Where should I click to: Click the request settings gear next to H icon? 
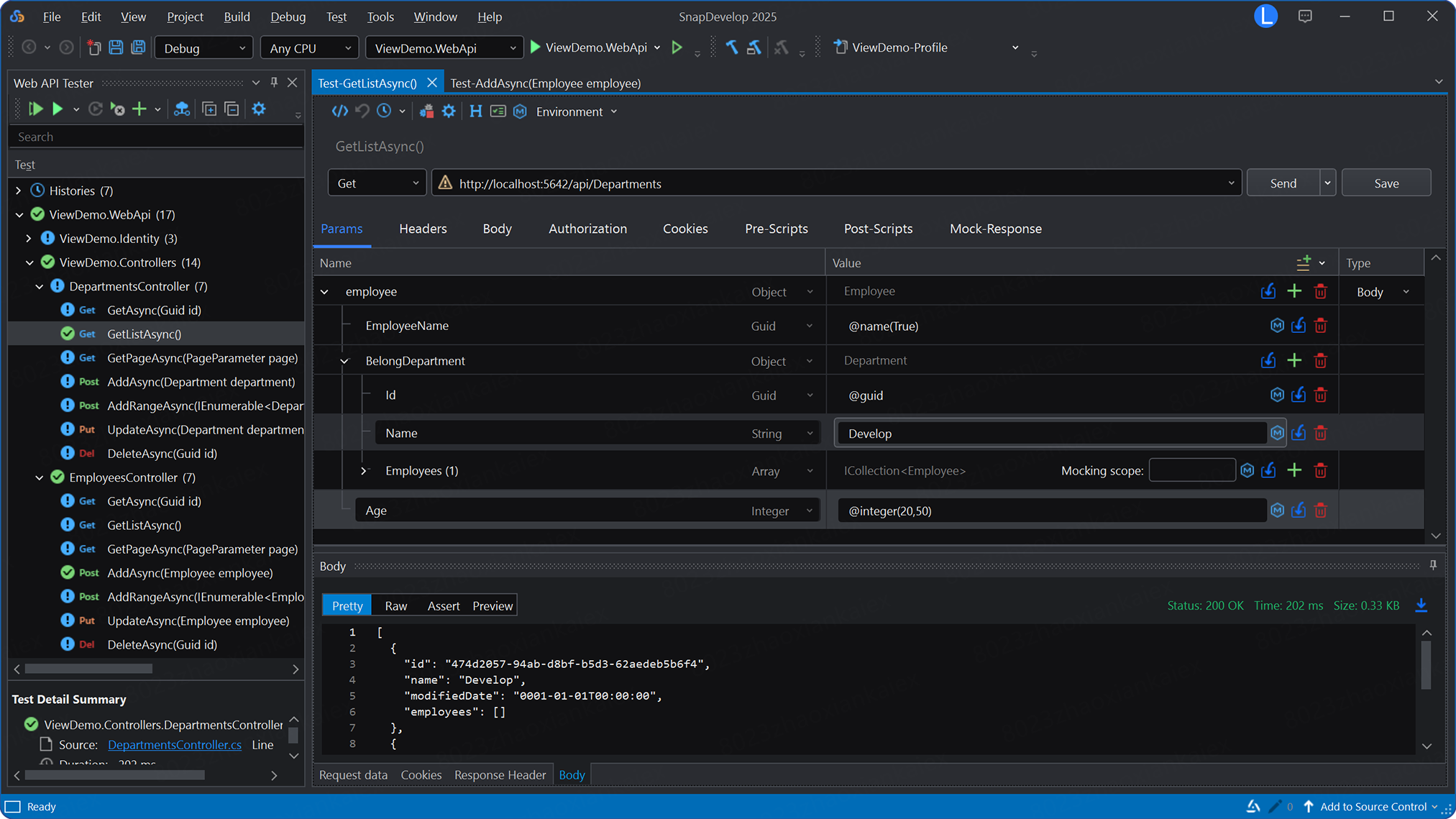449,111
